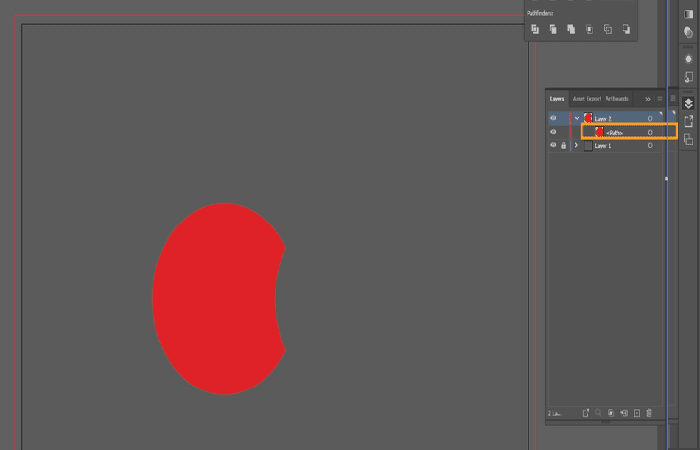
Task: Click the target circle for <Path>
Action: click(650, 132)
